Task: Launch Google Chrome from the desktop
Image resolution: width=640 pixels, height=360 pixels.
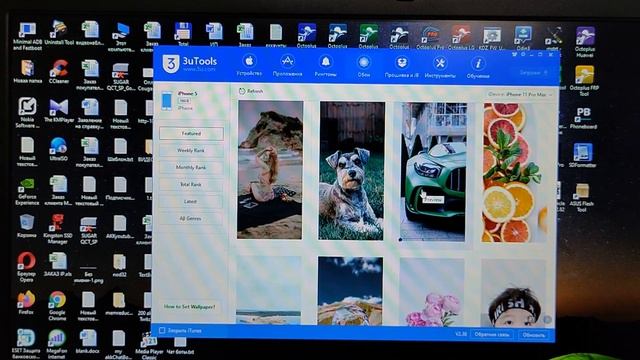Action: click(x=57, y=305)
